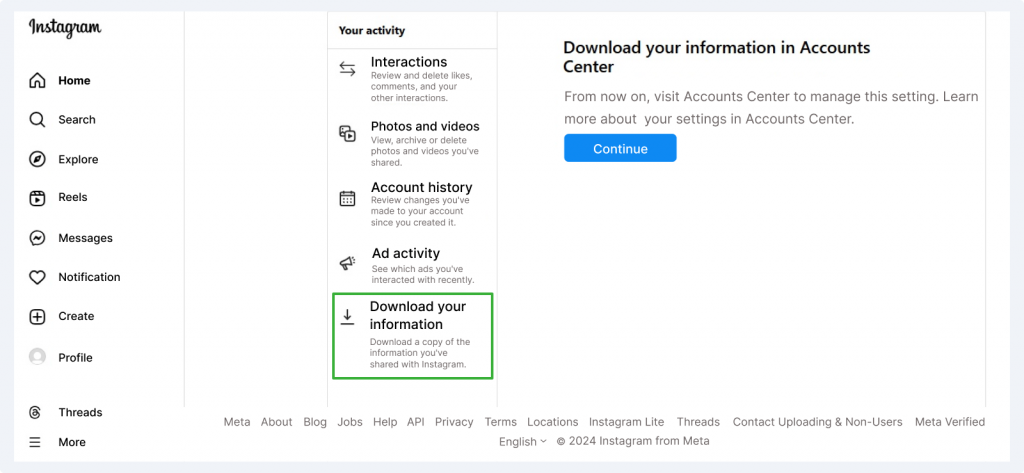This screenshot has width=1024, height=473.
Task: Click the Home house icon
Action: [x=37, y=80]
